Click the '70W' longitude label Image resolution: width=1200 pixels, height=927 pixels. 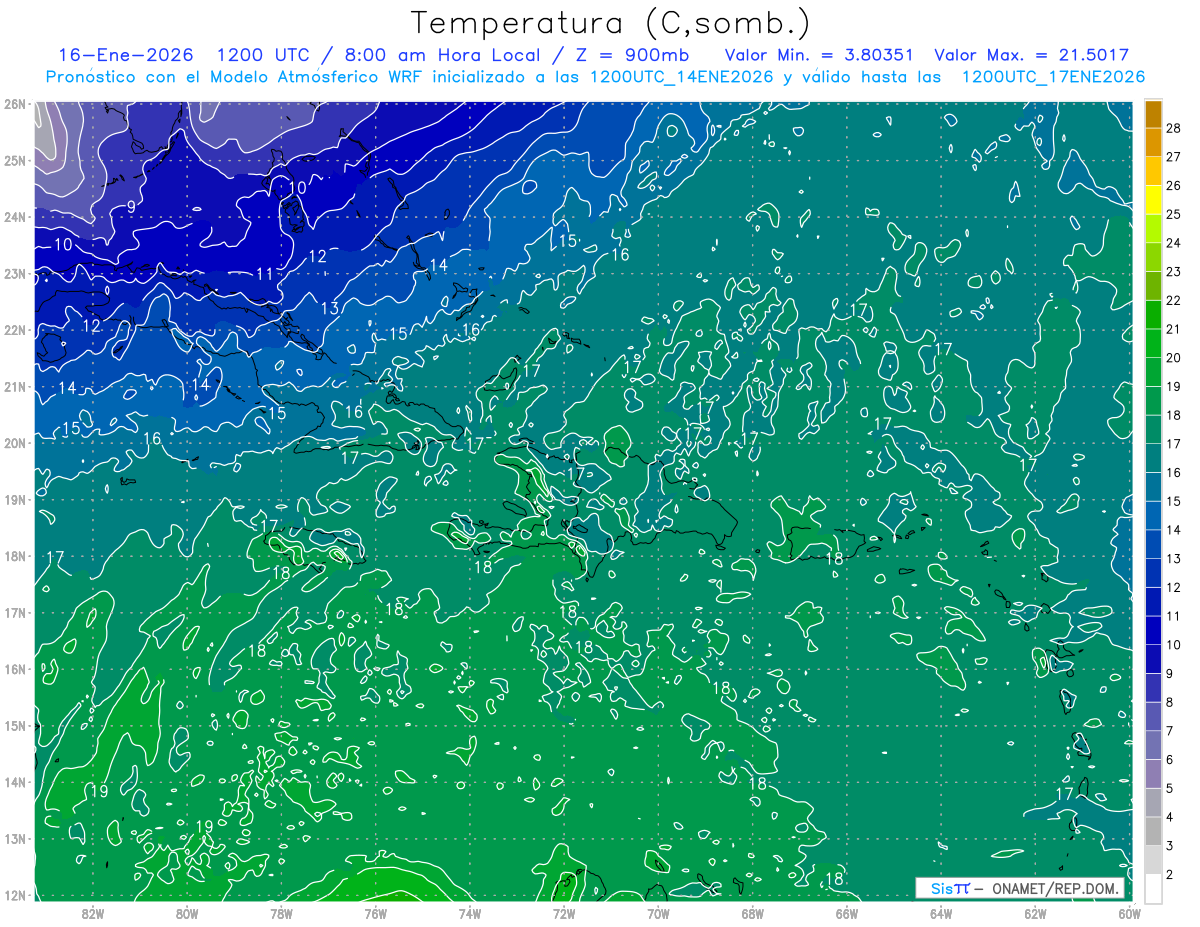(658, 913)
